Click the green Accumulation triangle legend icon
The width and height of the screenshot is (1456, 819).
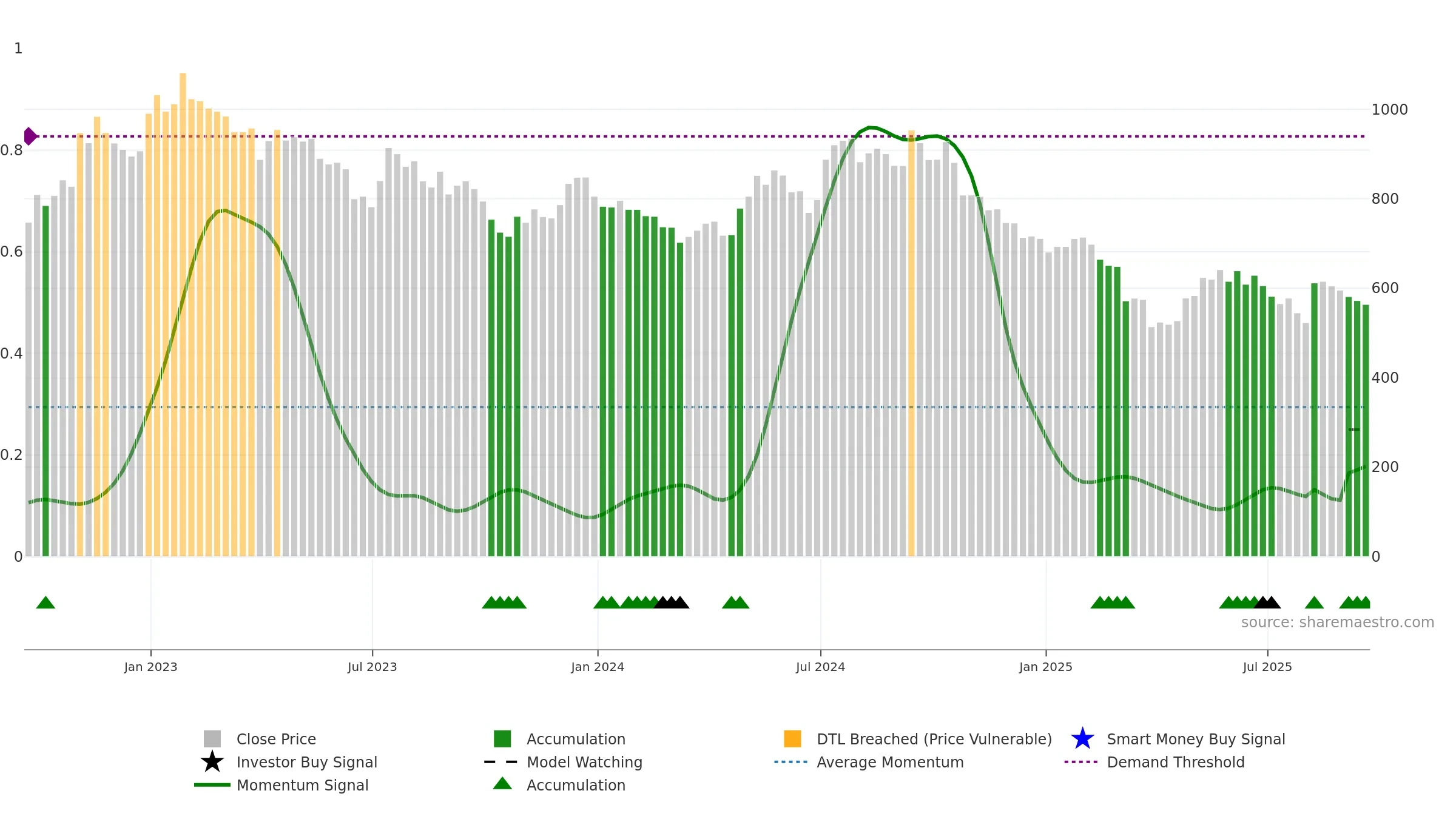502,784
